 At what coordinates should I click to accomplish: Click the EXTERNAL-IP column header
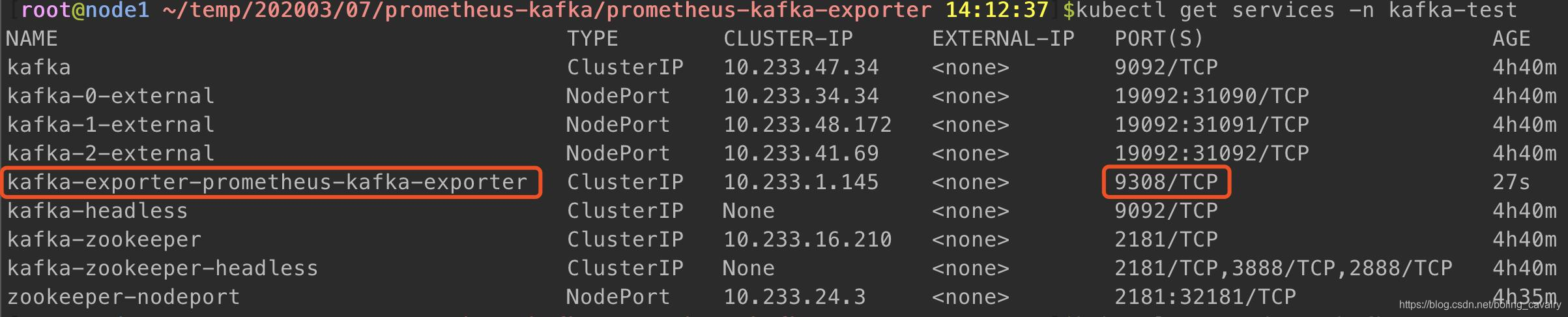tap(1003, 38)
